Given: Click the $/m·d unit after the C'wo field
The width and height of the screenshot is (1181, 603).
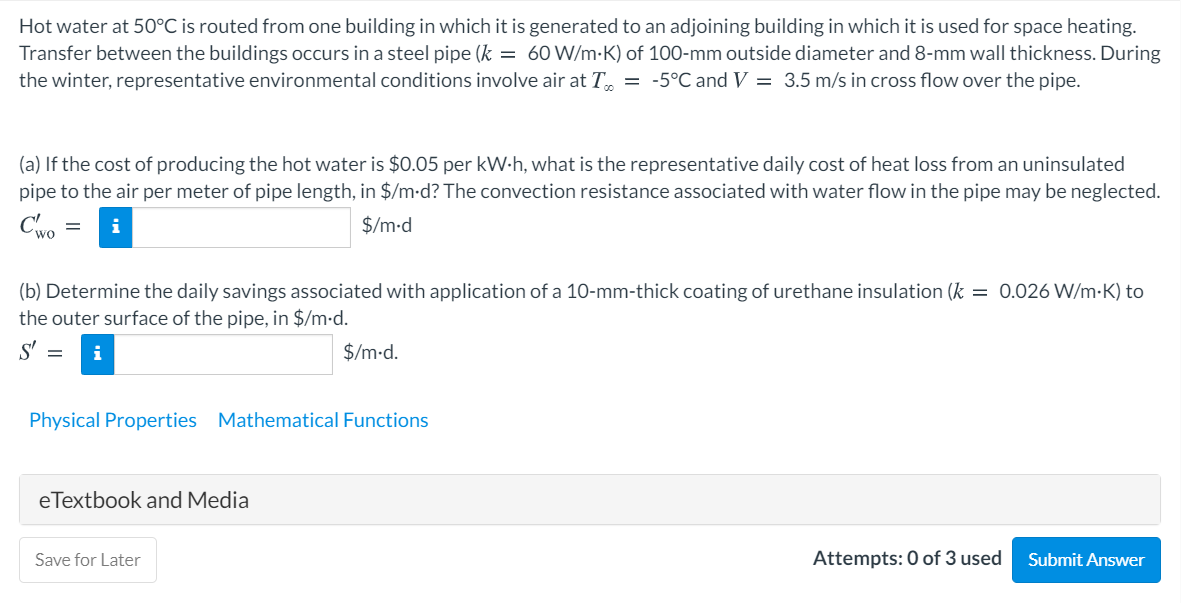Looking at the screenshot, I should point(387,225).
